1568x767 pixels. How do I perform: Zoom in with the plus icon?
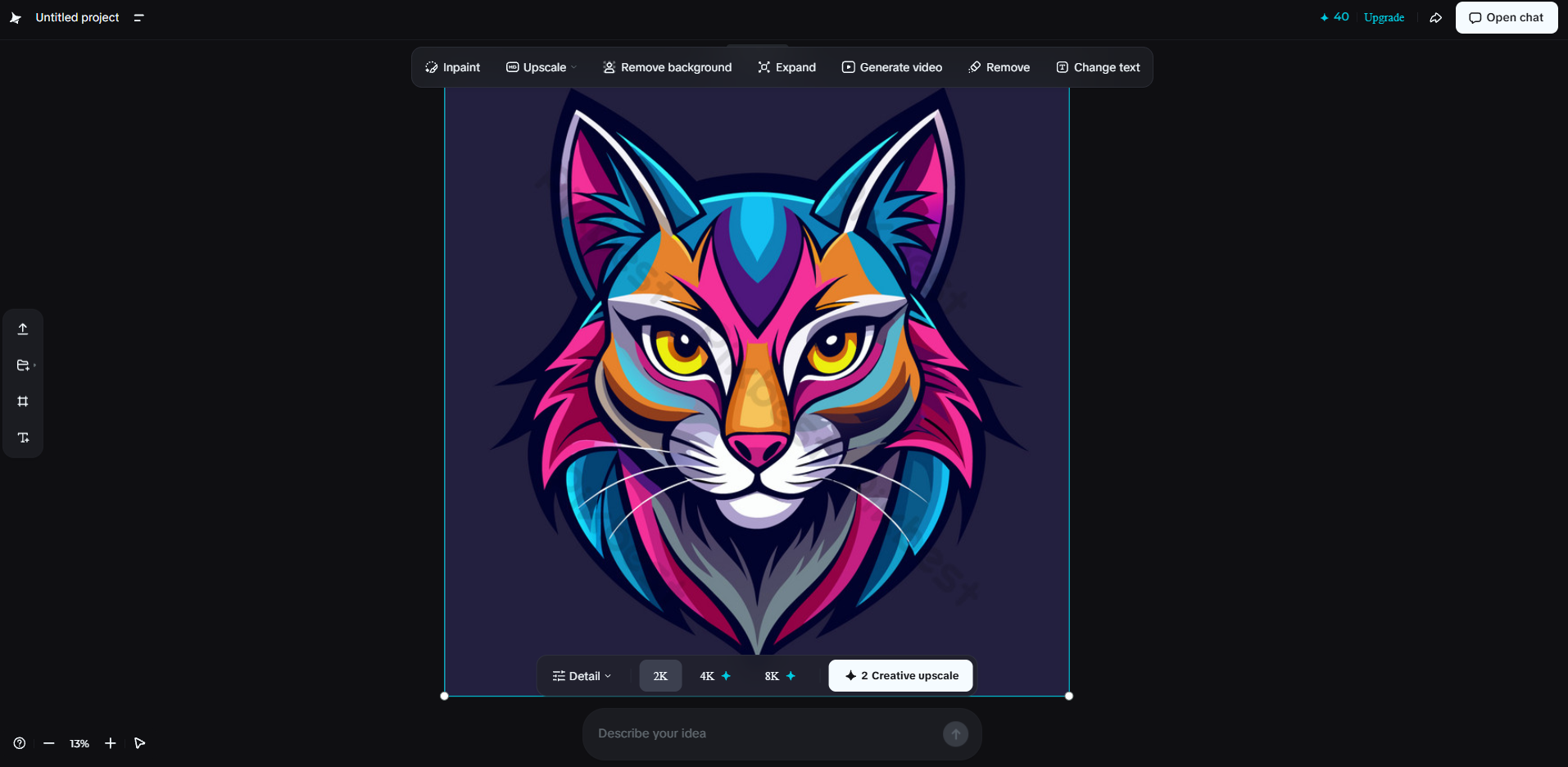coord(111,743)
